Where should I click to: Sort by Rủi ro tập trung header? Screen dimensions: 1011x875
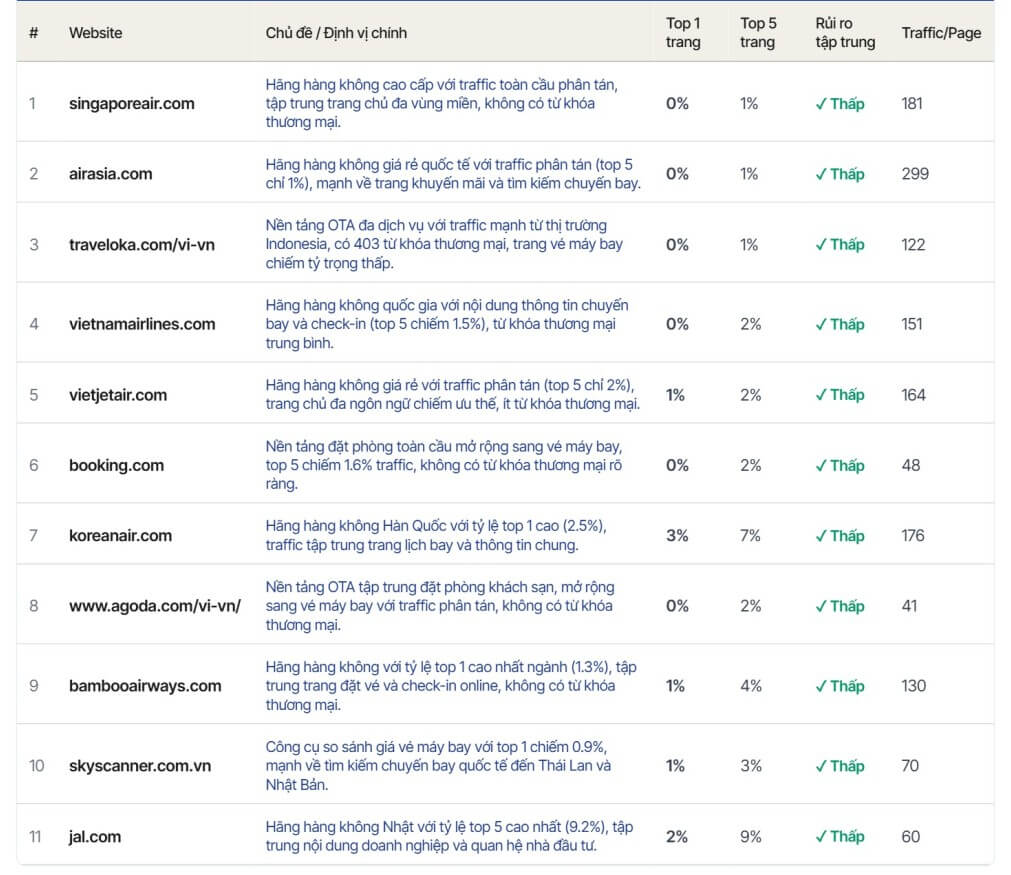(845, 33)
